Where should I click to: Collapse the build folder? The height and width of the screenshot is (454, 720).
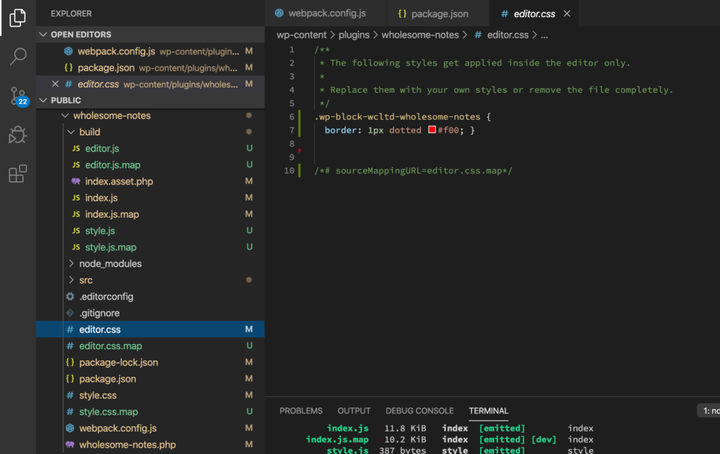click(x=150, y=132)
